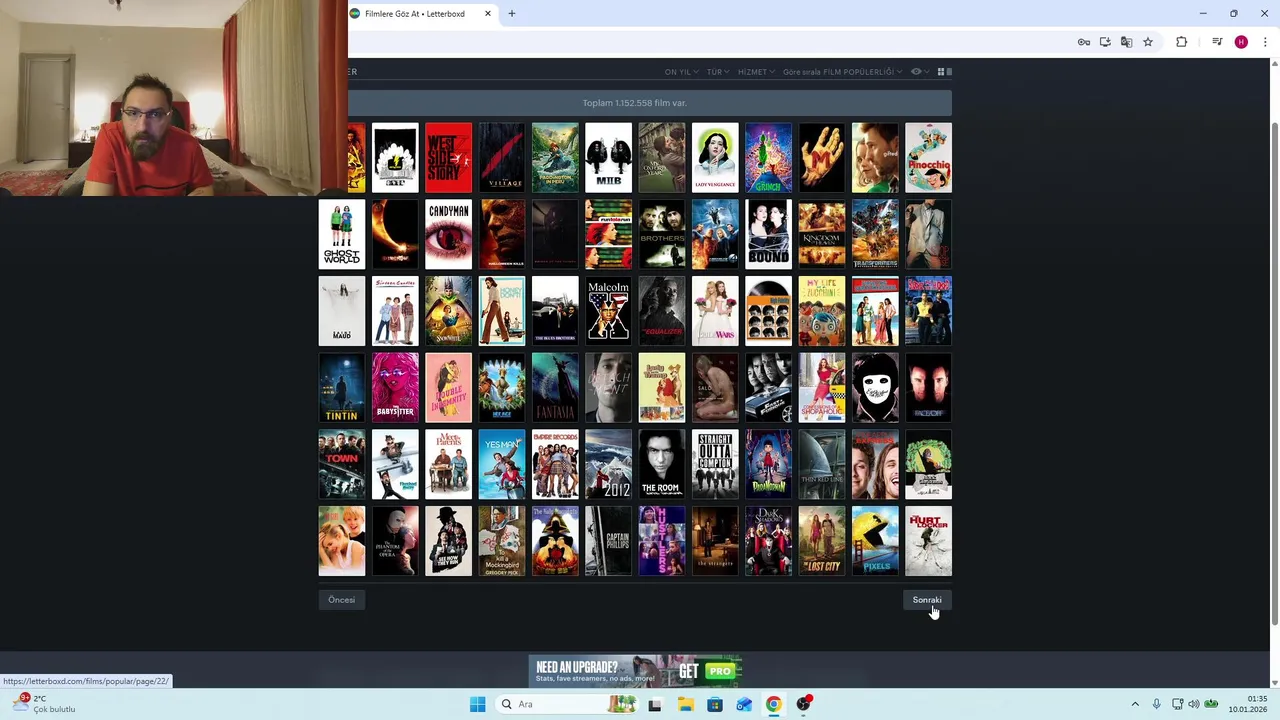Open the West Side Story poster
The width and height of the screenshot is (1280, 720).
[x=448, y=158]
